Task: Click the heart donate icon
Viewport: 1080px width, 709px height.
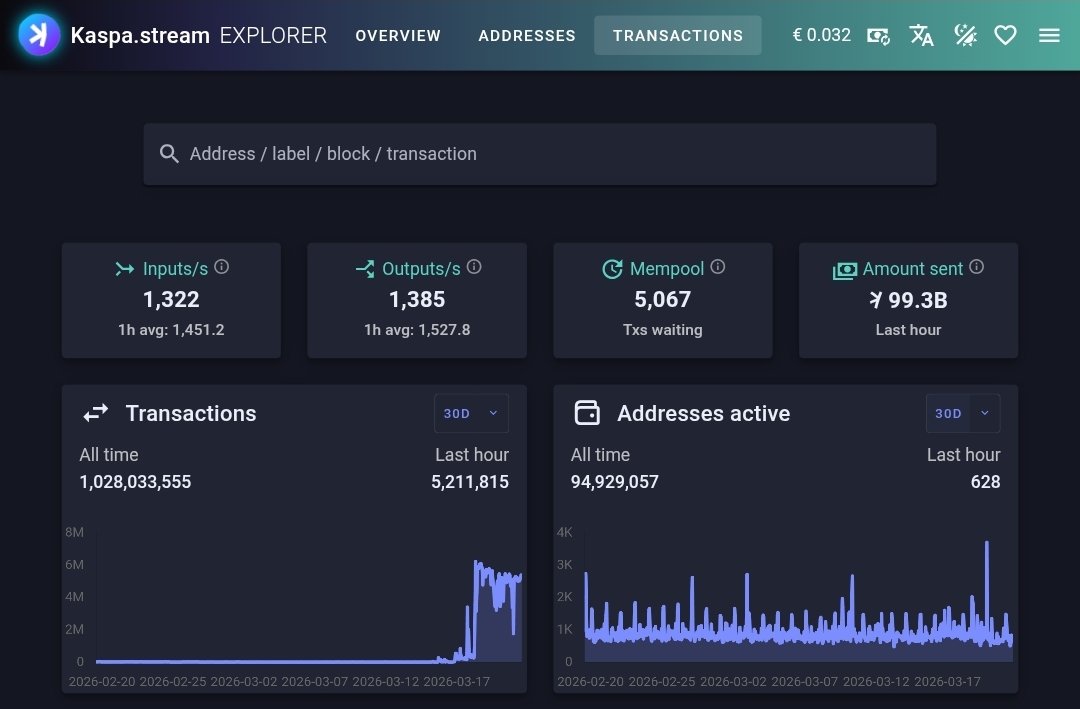Action: [1005, 36]
